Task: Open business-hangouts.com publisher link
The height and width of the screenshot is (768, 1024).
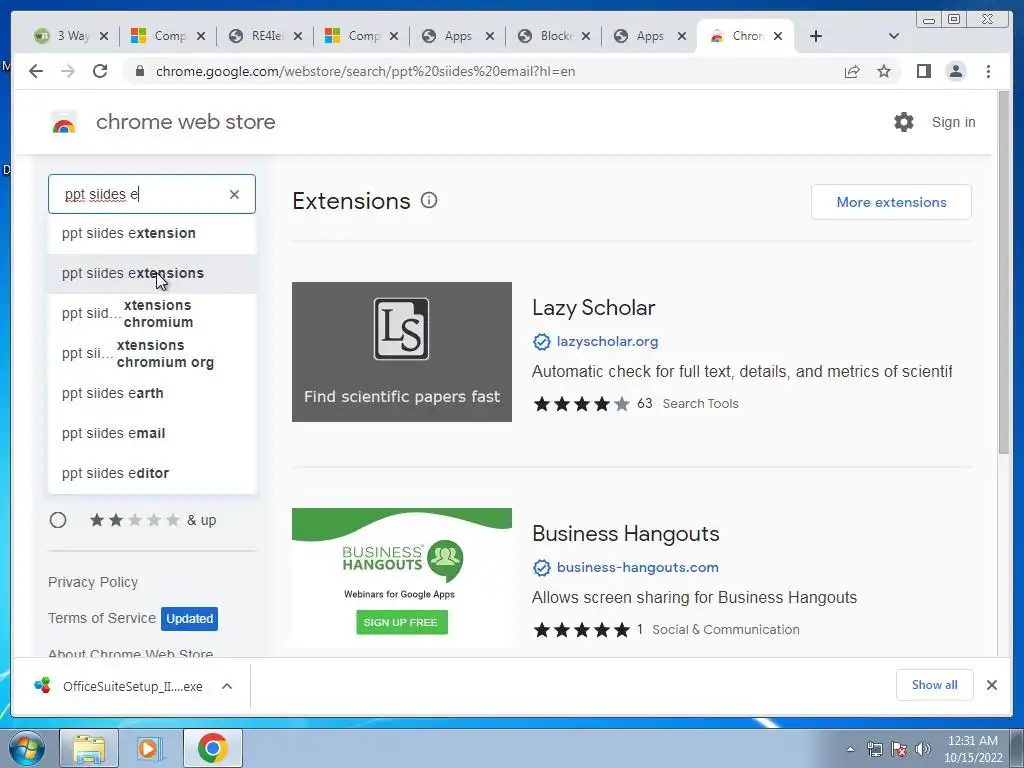Action: [x=637, y=568]
